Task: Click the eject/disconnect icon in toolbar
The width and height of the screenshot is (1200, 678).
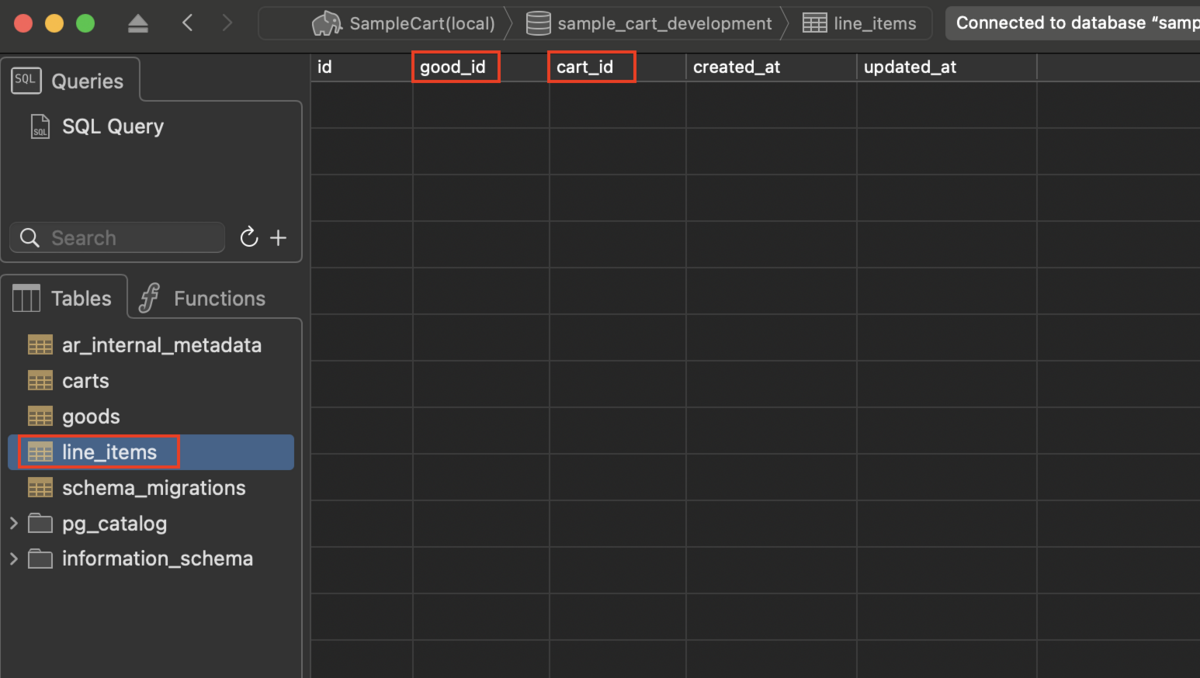Action: pyautogui.click(x=139, y=24)
